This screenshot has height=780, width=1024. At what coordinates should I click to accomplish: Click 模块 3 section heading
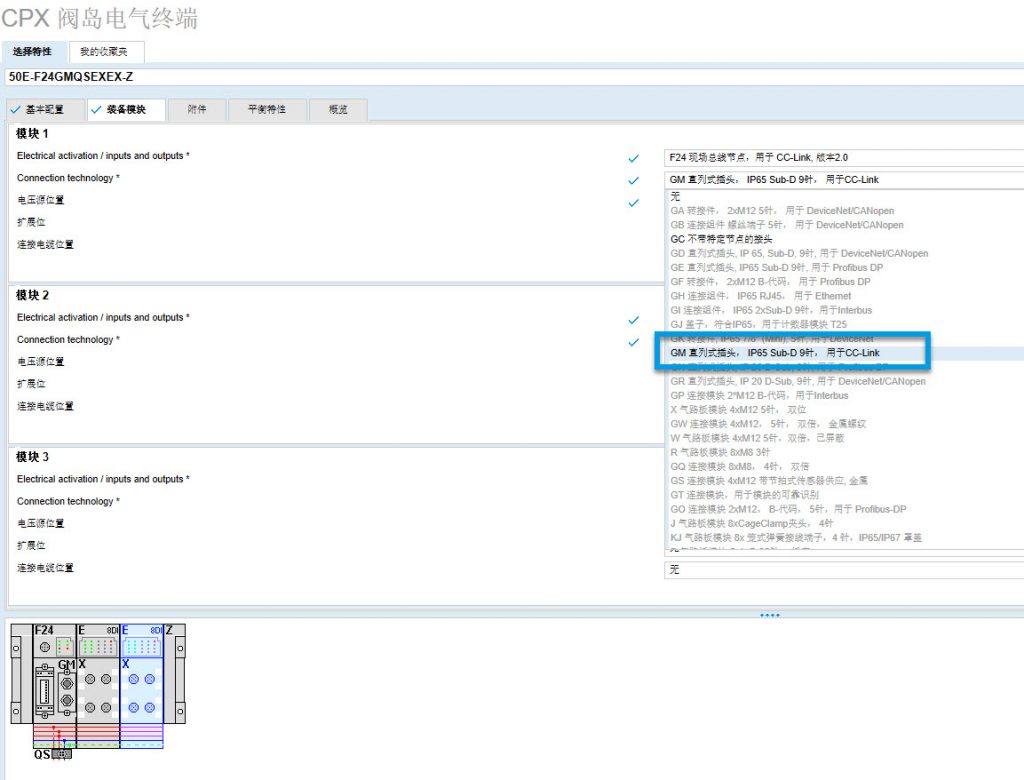32,457
